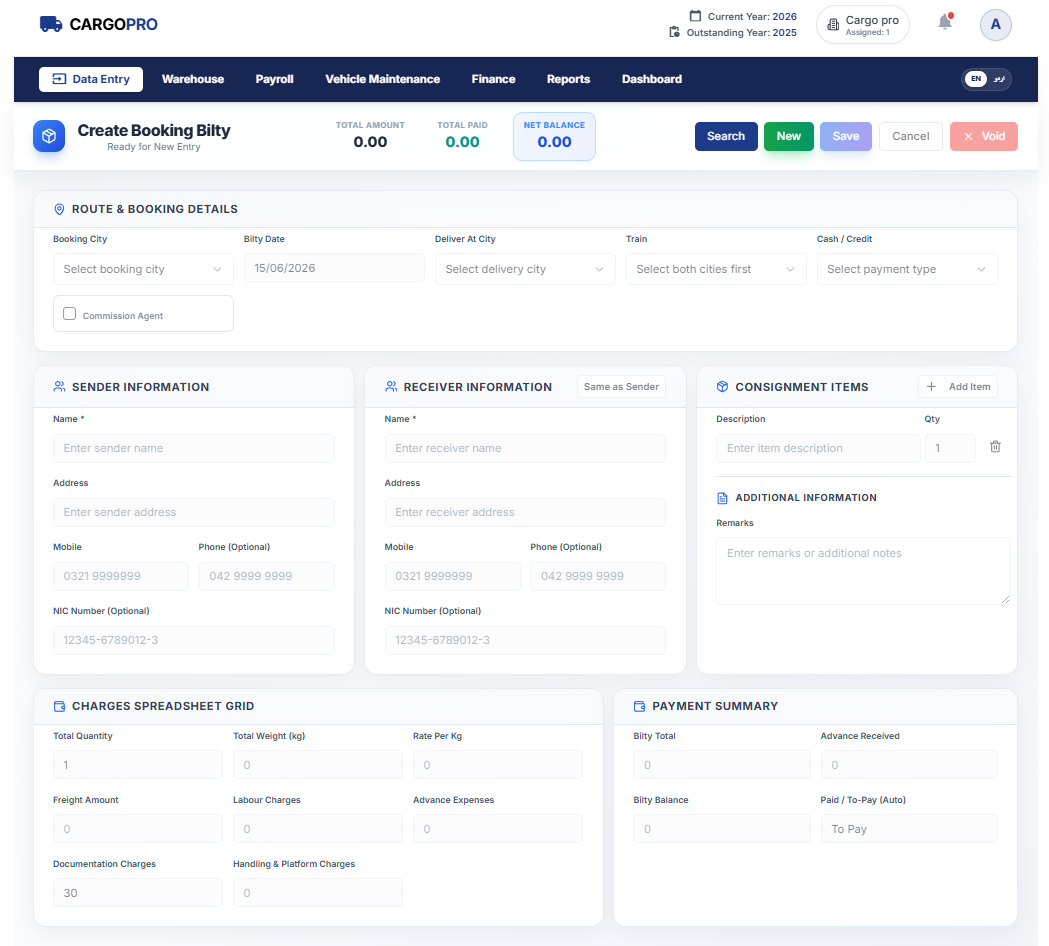Open the user avatar menu A
The width and height of the screenshot is (1049, 946).
995,25
